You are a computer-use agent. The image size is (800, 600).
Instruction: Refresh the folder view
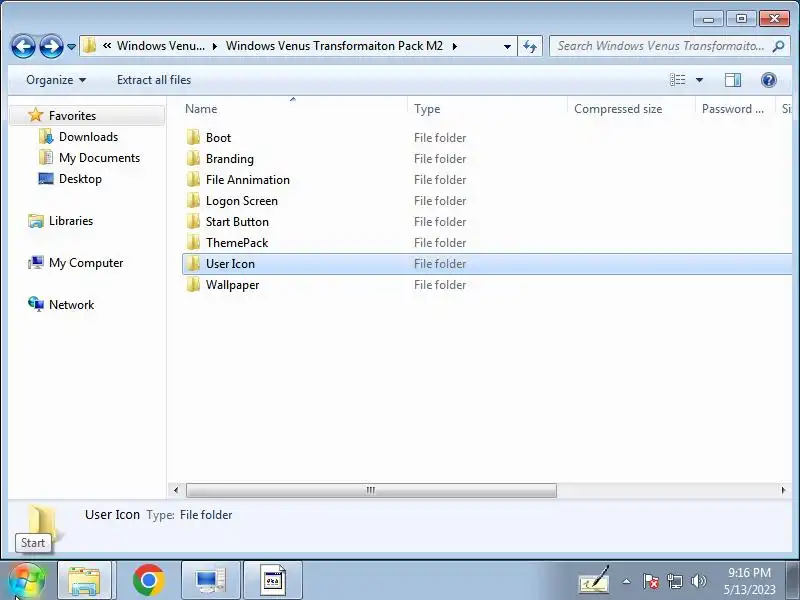pyautogui.click(x=530, y=46)
